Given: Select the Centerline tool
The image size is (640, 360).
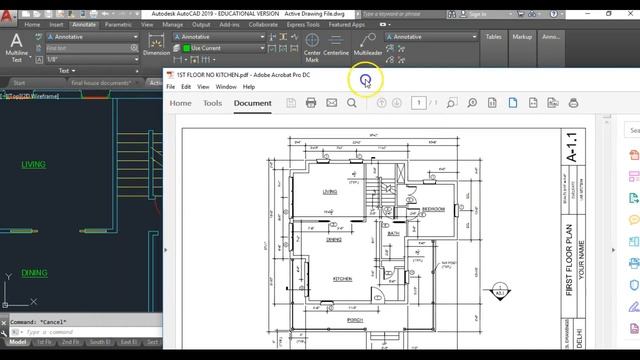Looking at the screenshot, I should pos(336,45).
